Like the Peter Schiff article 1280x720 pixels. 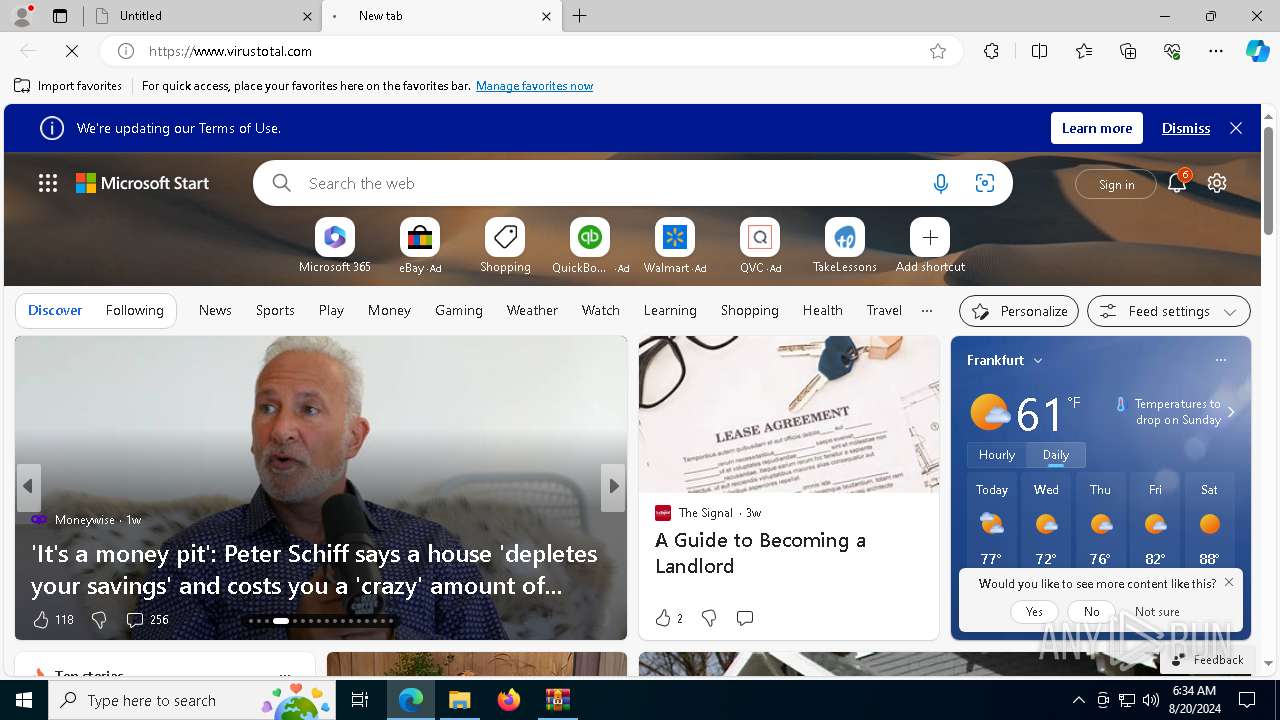coord(41,620)
